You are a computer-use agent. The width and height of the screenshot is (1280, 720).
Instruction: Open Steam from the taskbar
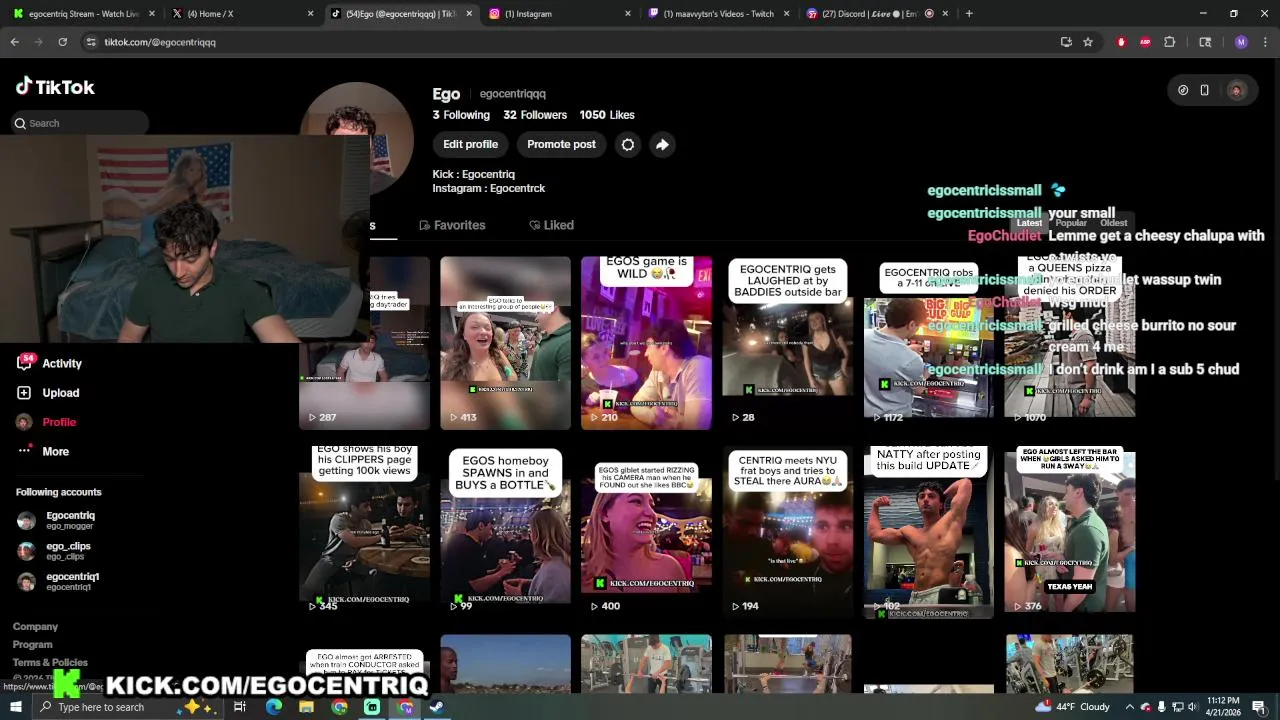click(x=437, y=707)
